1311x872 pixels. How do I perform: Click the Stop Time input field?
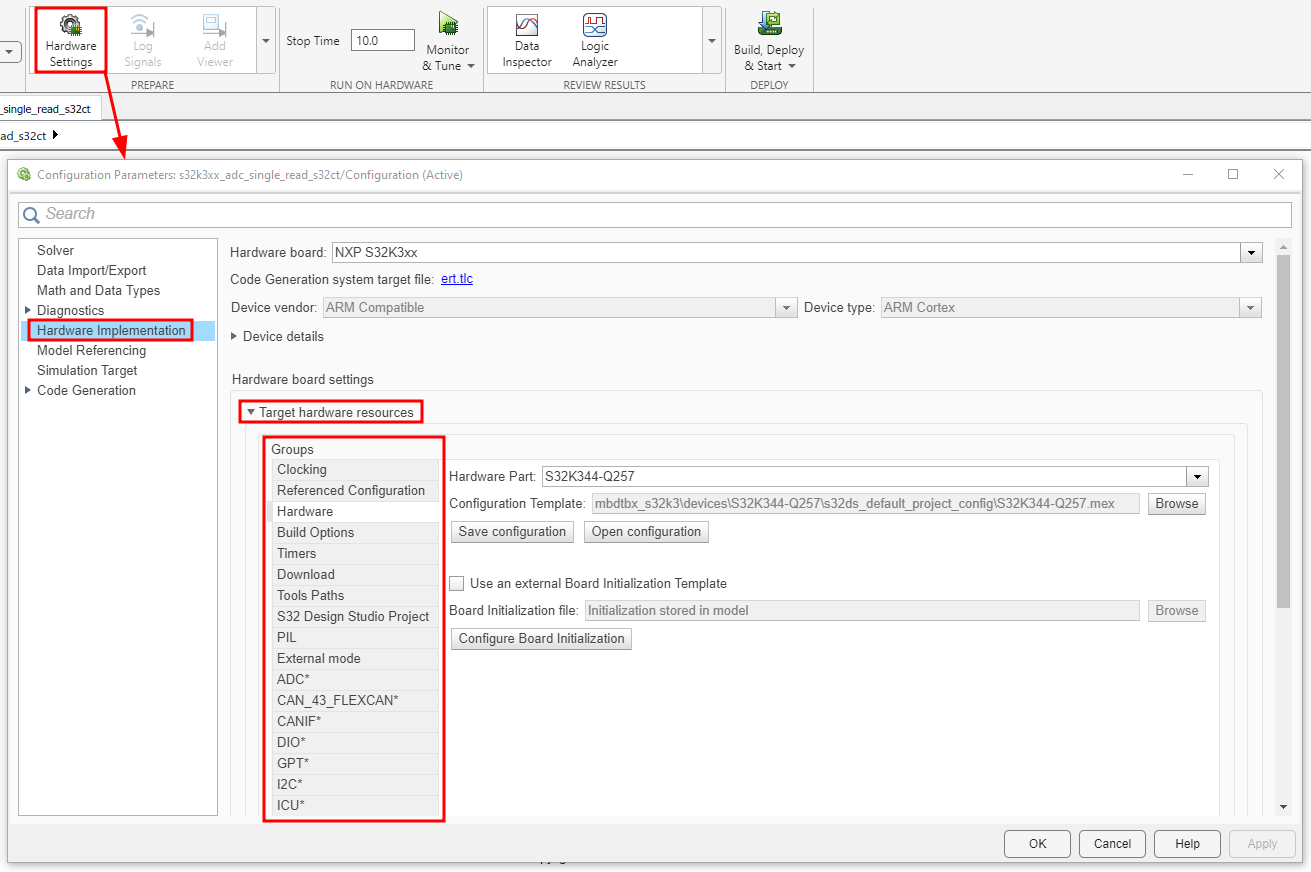pyautogui.click(x=382, y=41)
